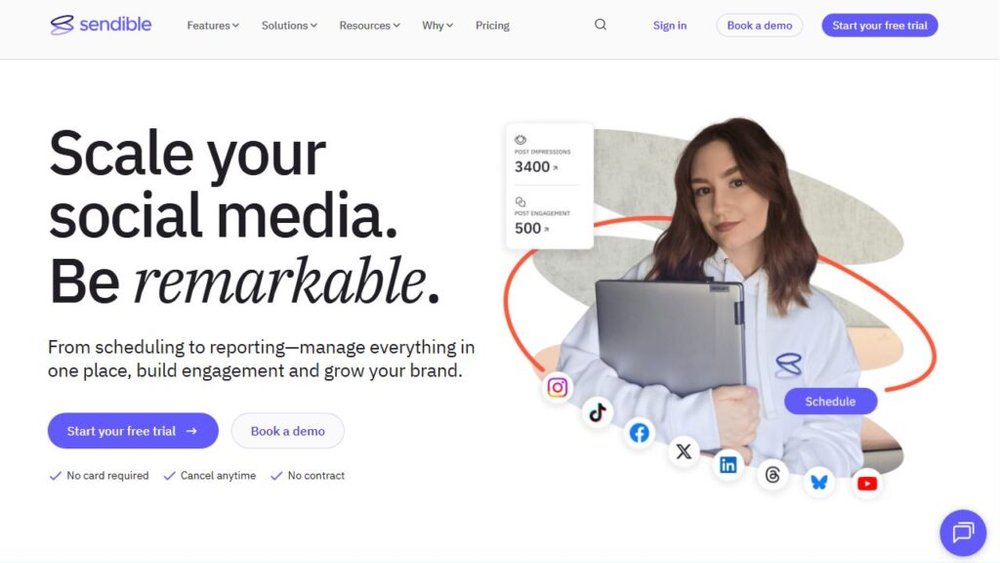
Task: Click the Sign in link
Action: pos(670,26)
